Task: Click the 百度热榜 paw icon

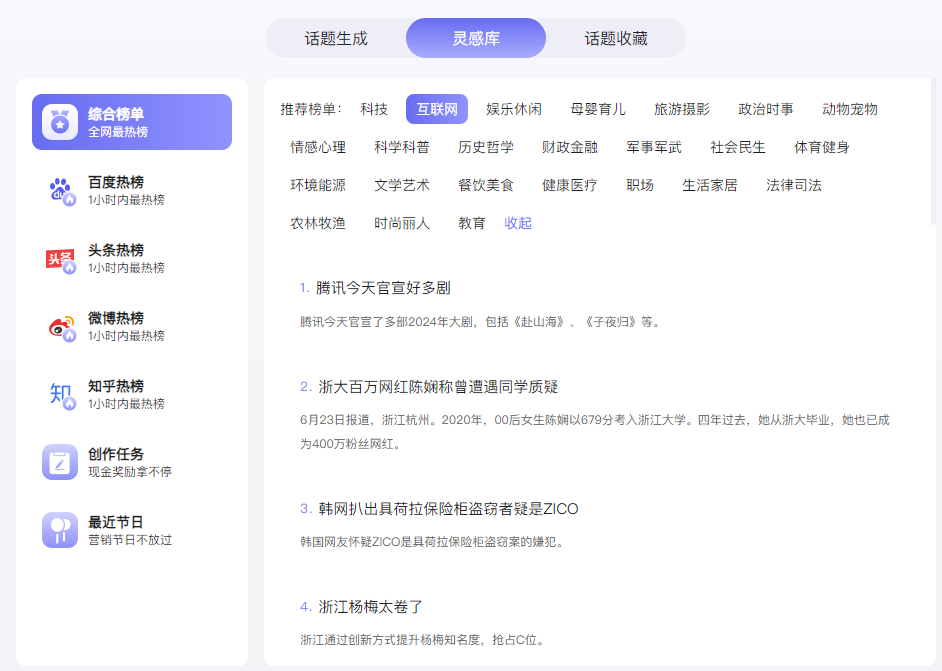Action: coord(61,191)
